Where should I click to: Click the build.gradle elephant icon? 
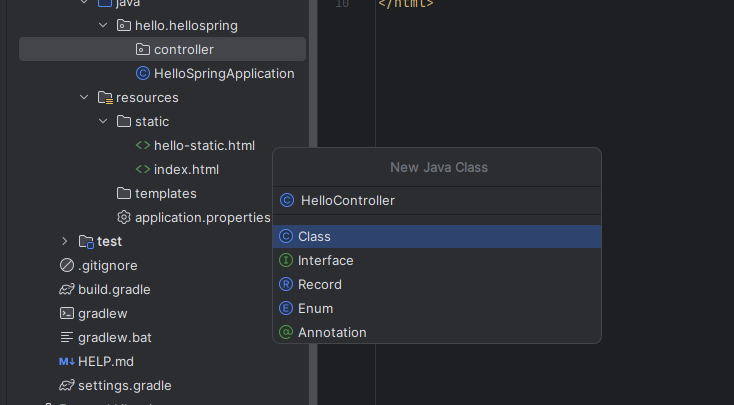(67, 289)
